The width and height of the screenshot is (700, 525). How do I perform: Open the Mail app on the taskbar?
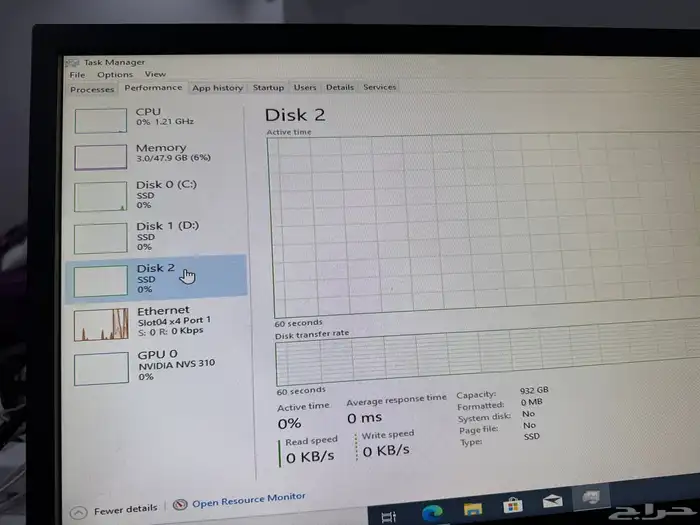552,501
